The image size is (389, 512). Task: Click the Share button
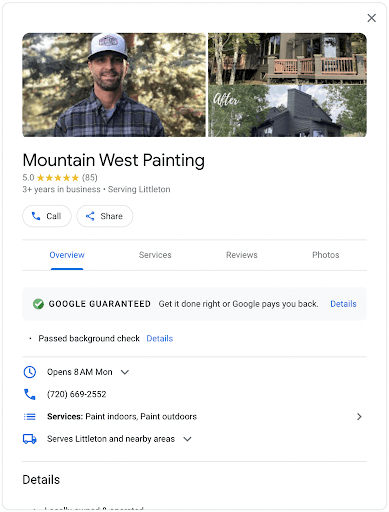[x=105, y=216]
